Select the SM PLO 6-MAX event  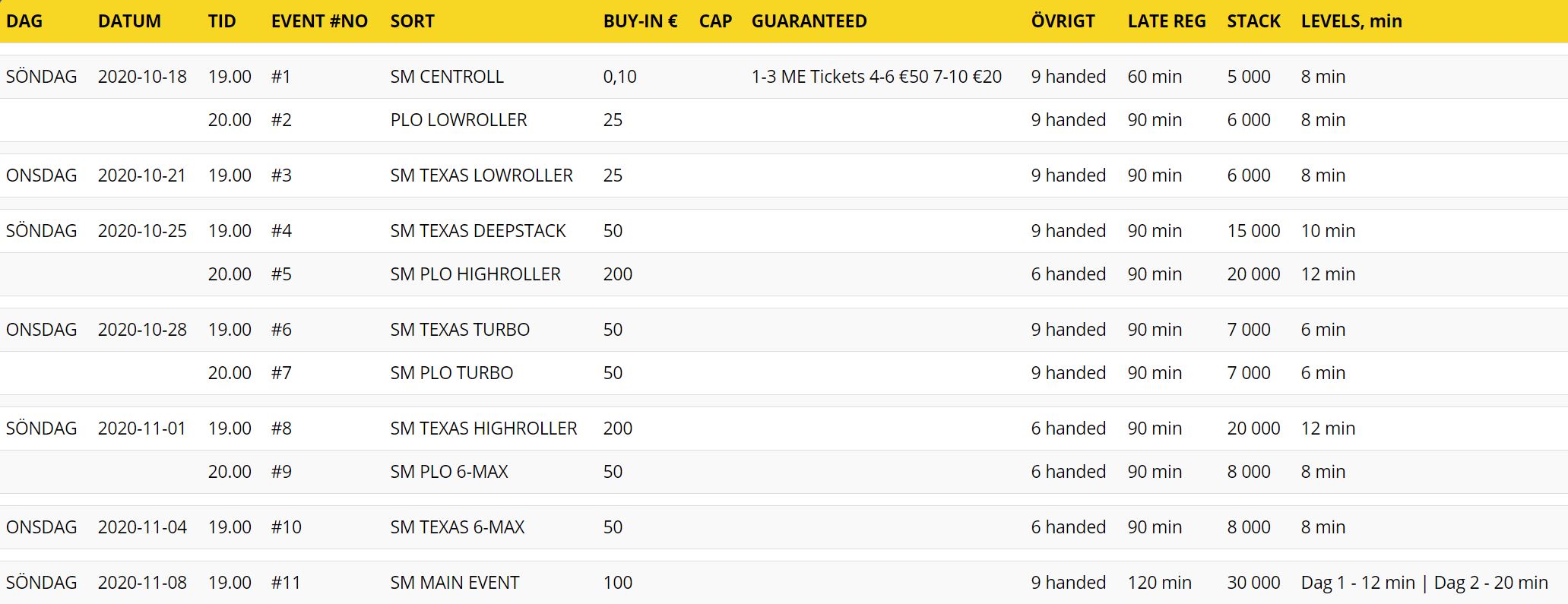click(449, 472)
